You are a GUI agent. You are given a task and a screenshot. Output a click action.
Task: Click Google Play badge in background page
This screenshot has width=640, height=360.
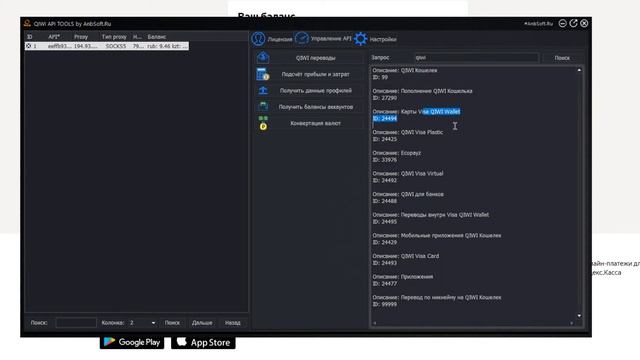(x=132, y=342)
